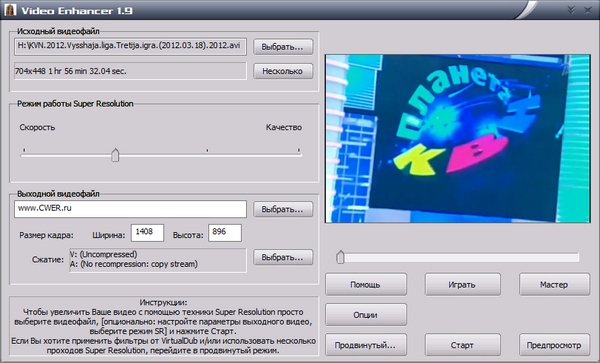Image resolution: width=600 pixels, height=363 pixels.
Task: Click the Несколько button
Action: 283,71
